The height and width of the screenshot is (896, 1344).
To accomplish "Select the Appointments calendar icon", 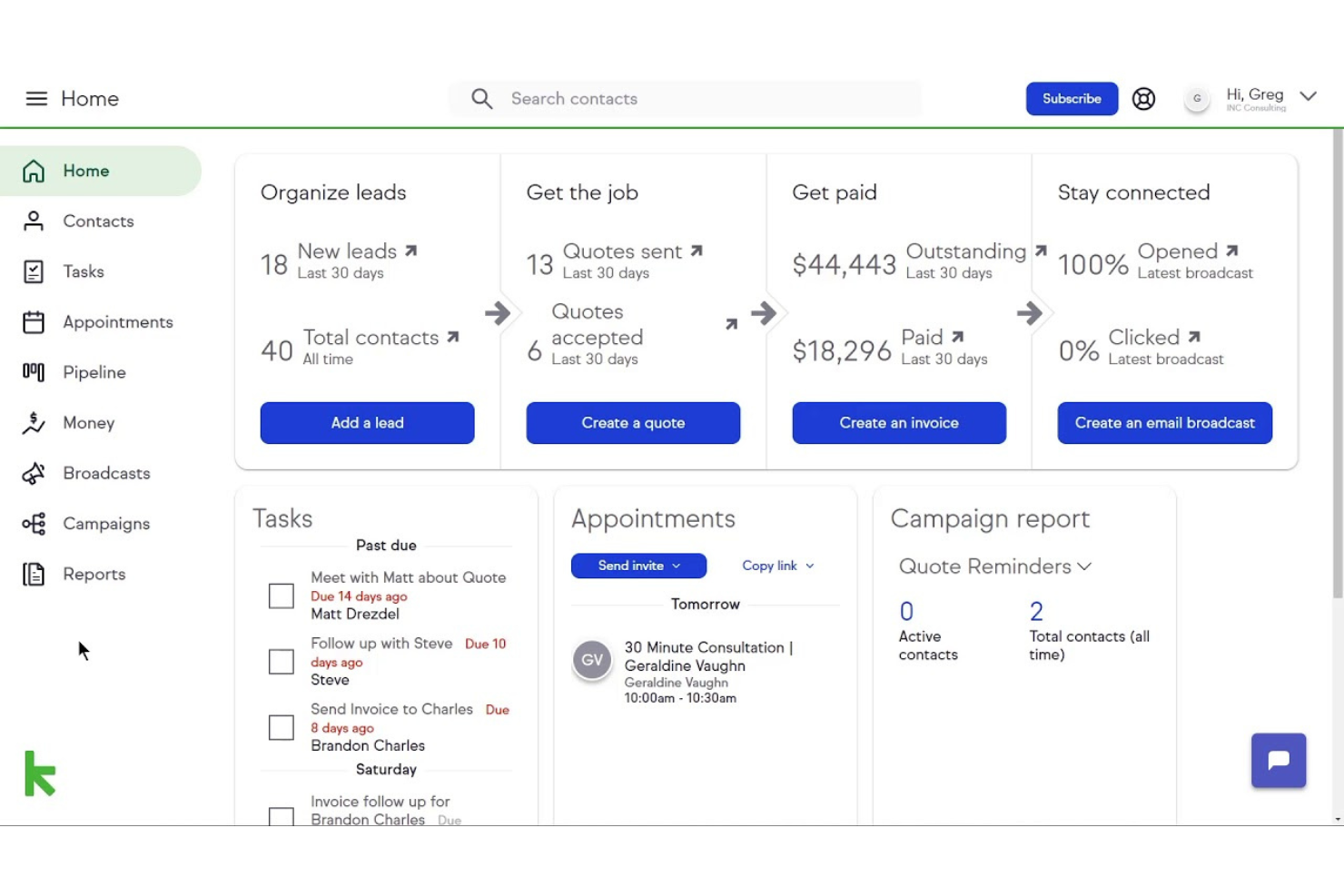I will 33,322.
